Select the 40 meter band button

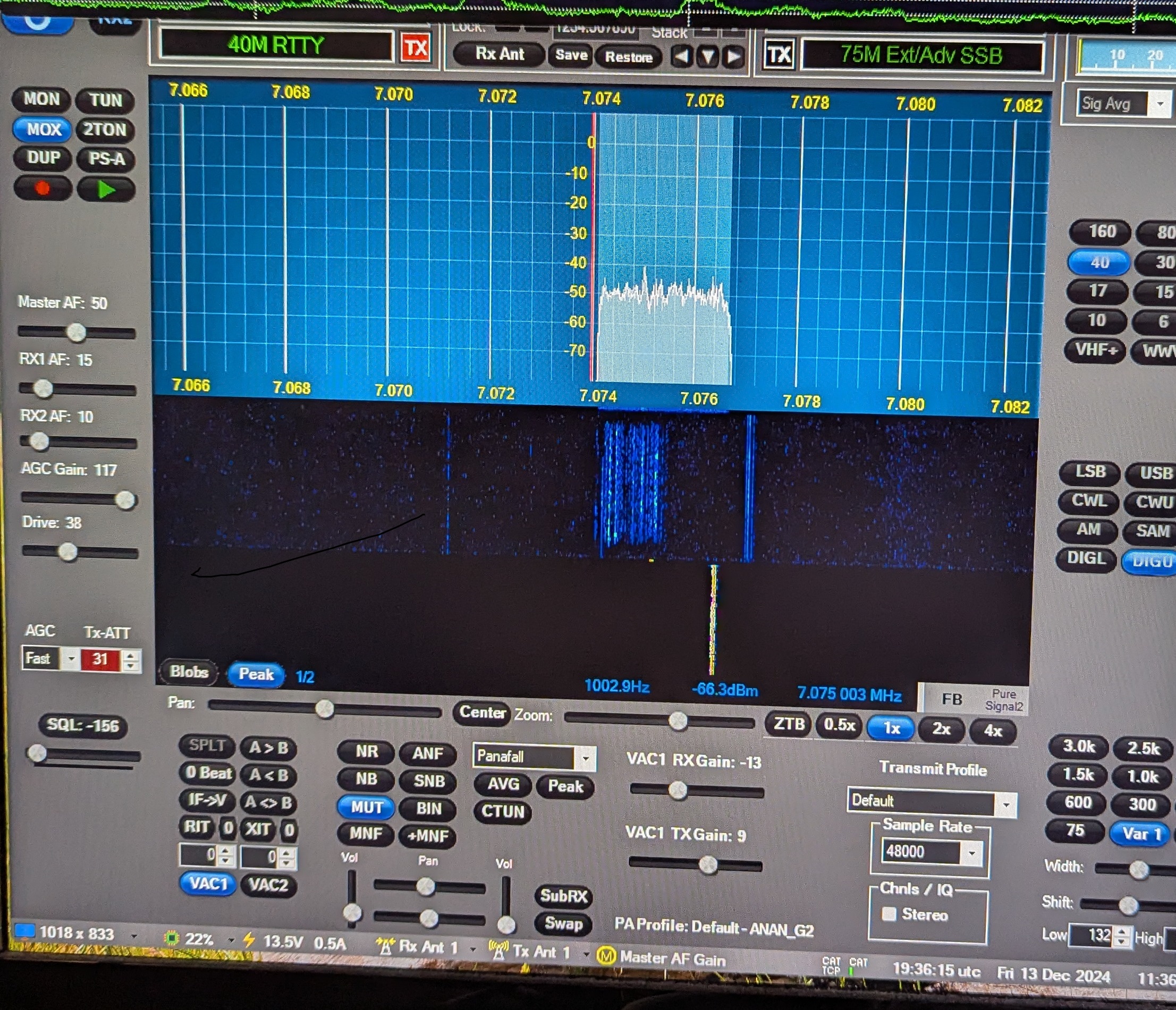pyautogui.click(x=1099, y=262)
